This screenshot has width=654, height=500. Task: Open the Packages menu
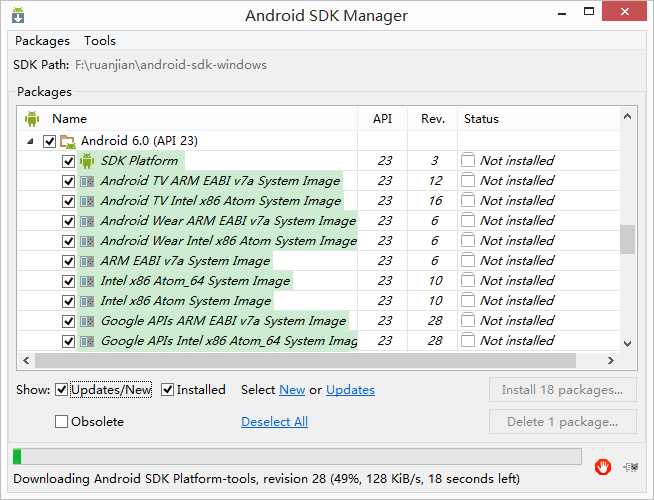point(42,41)
